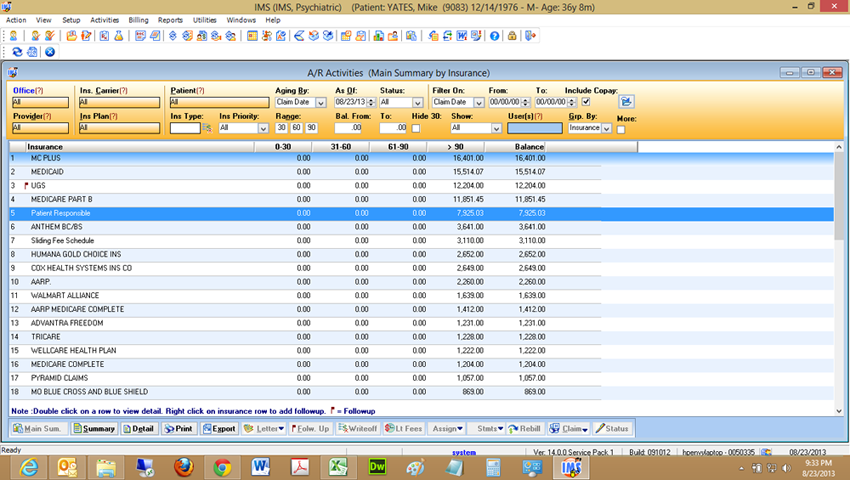The image size is (850, 480).
Task: Click the Main Sum. button
Action: click(x=38, y=428)
